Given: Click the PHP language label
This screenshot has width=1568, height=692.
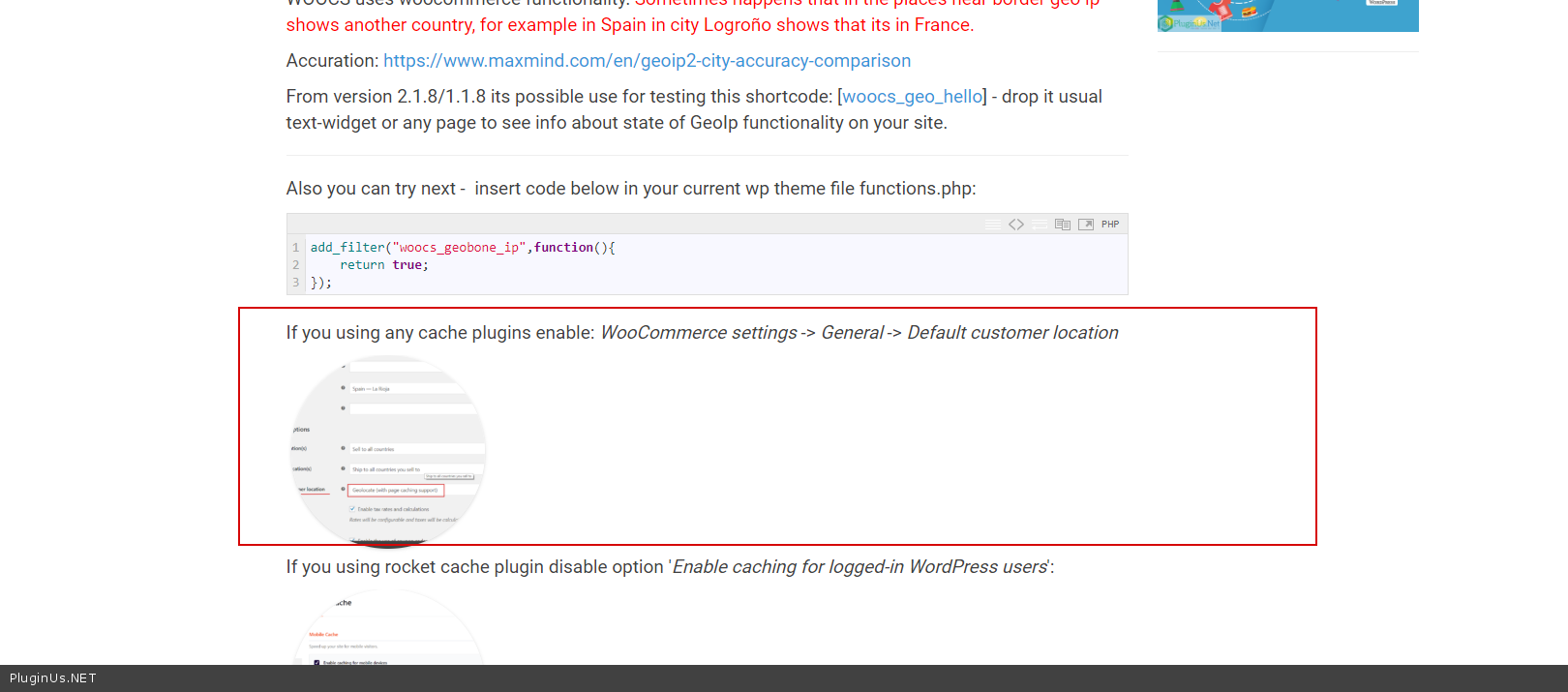Looking at the screenshot, I should [1110, 225].
